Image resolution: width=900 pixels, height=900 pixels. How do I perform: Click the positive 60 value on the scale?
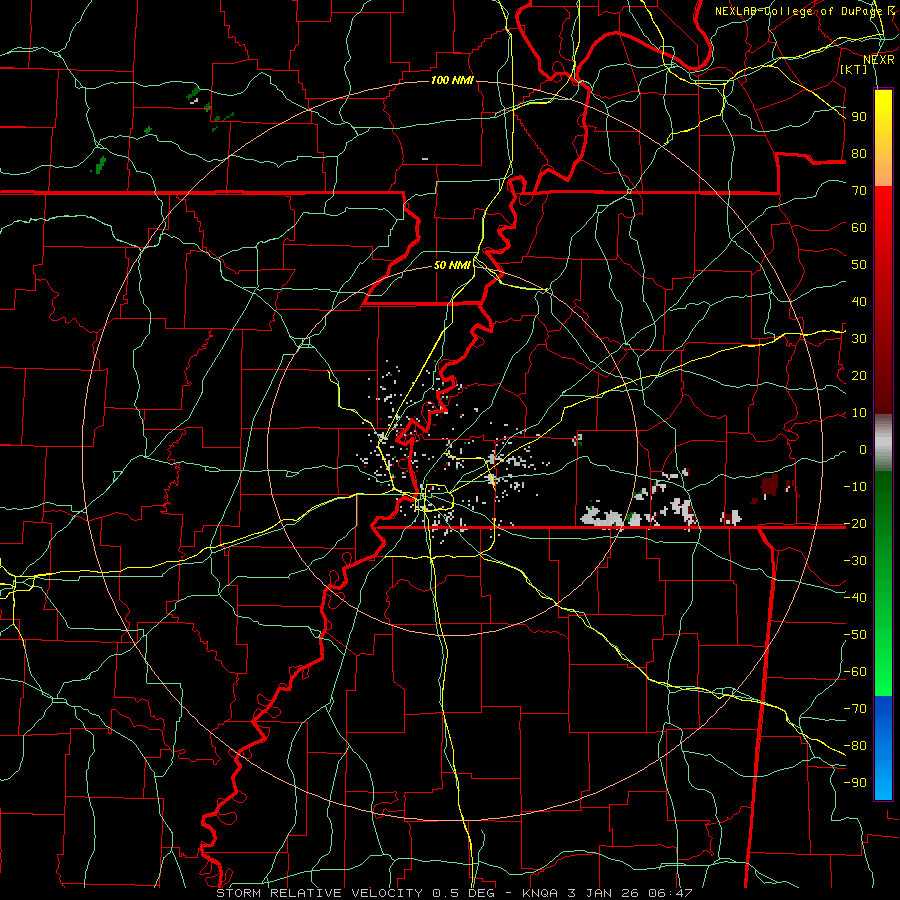pyautogui.click(x=859, y=228)
